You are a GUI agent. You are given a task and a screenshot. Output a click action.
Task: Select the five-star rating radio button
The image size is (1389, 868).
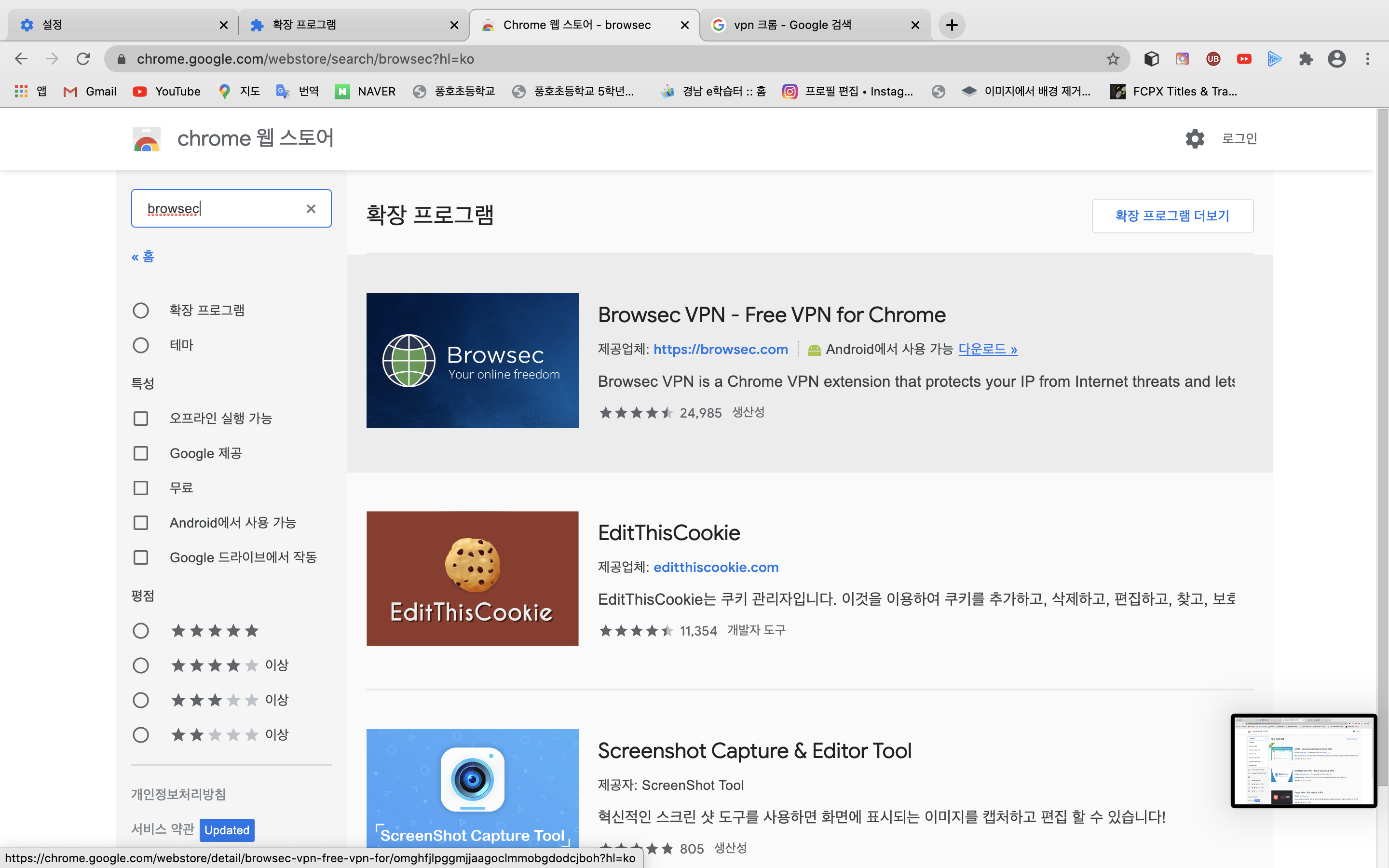[141, 631]
